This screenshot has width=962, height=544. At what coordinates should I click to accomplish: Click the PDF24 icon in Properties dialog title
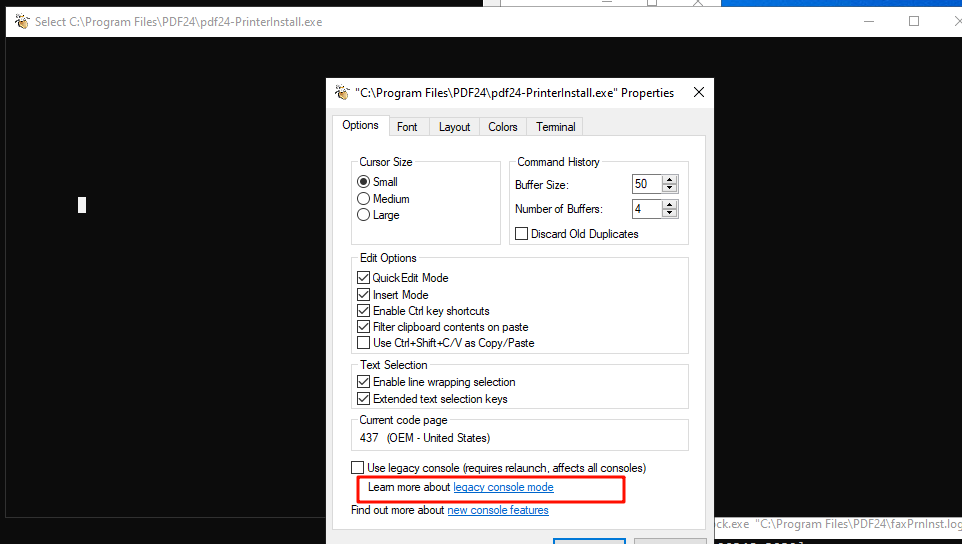342,92
